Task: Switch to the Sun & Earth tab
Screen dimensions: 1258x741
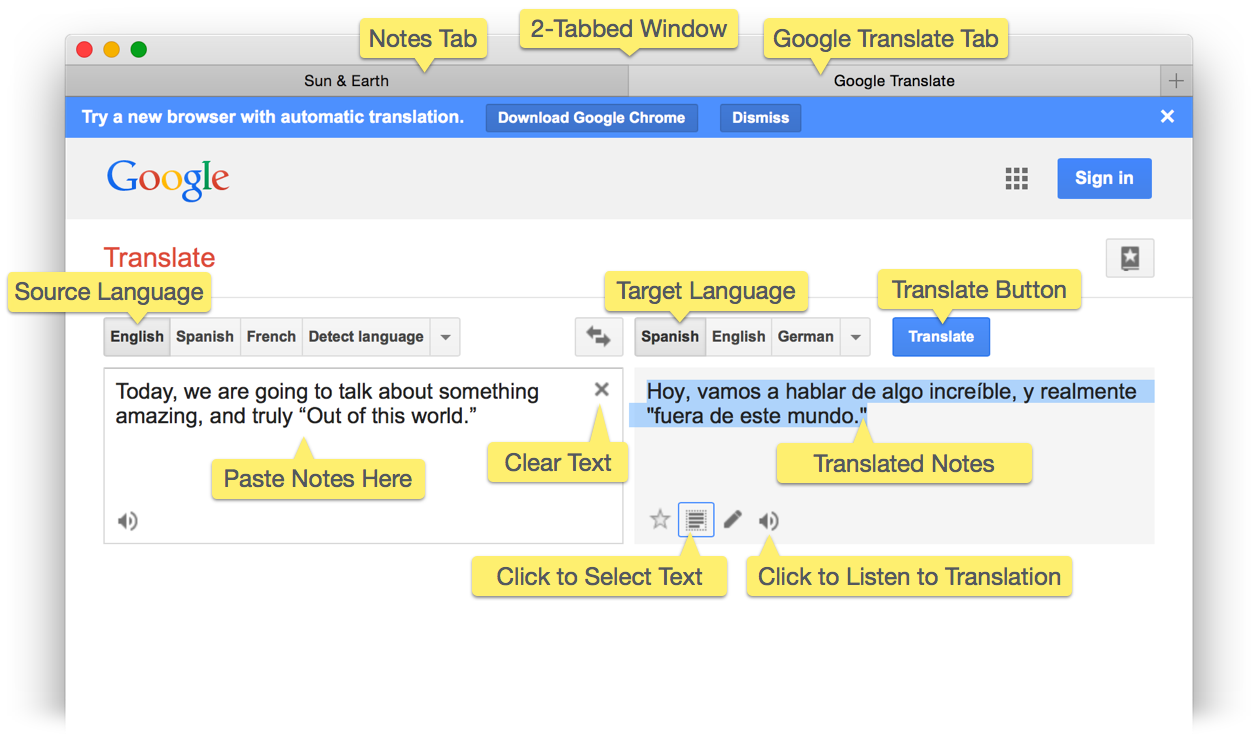Action: coord(347,81)
